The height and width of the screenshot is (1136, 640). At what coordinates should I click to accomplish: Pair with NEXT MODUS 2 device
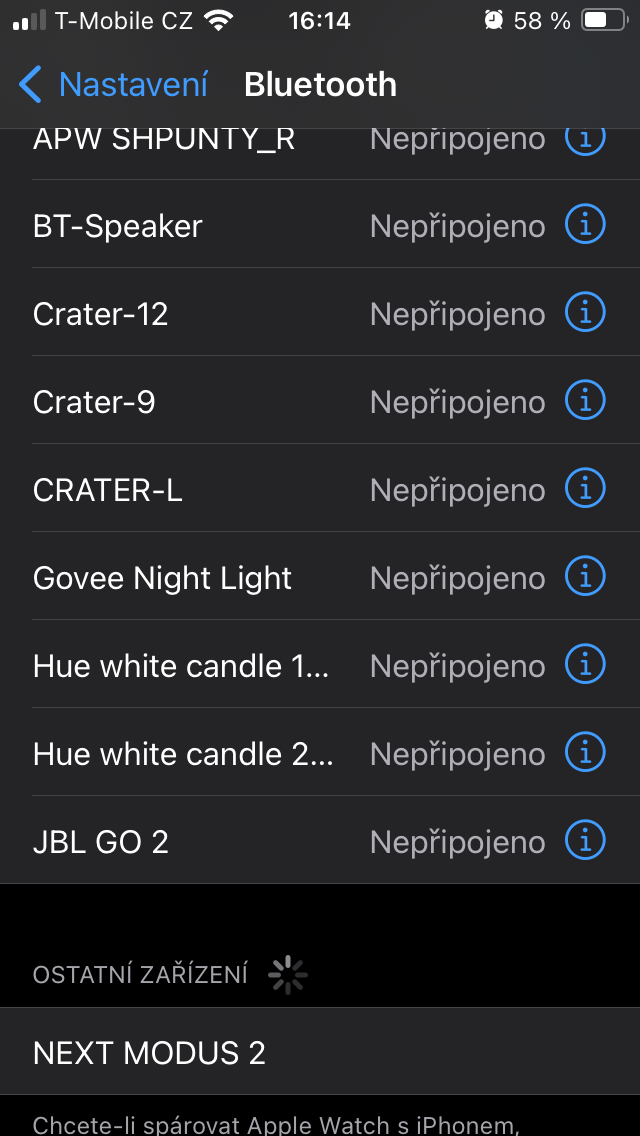pyautogui.click(x=150, y=1053)
